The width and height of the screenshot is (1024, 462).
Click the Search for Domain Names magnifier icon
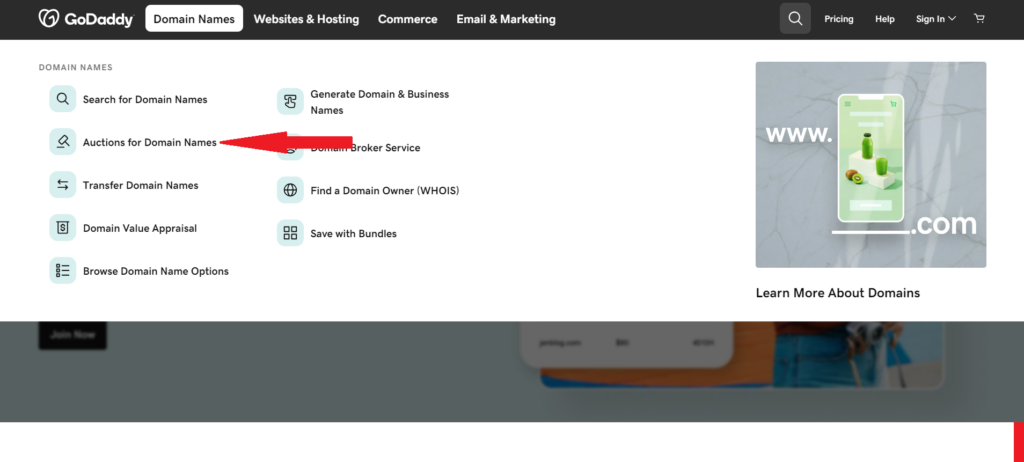(x=63, y=99)
